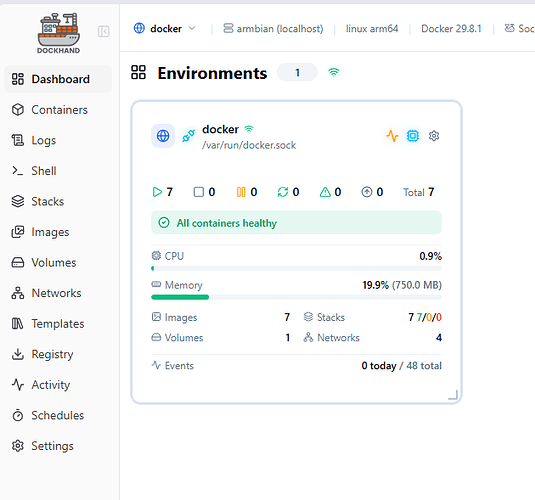This screenshot has height=500, width=535.
Task: Click the Memory usage progress bar
Action: pyautogui.click(x=296, y=297)
